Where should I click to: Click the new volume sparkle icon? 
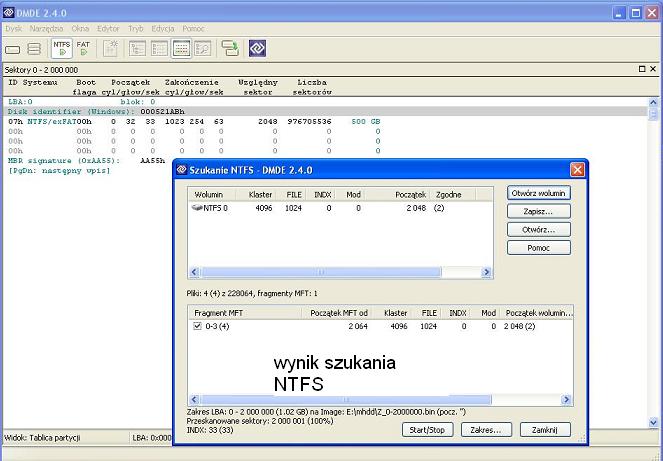pyautogui.click(x=111, y=49)
